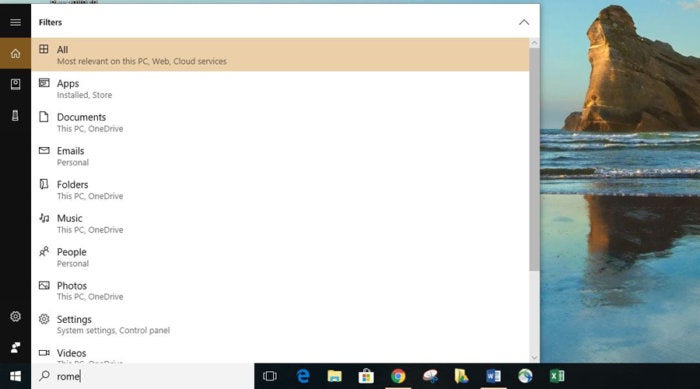The image size is (700, 389).
Task: Click the search box containing 'rome'
Action: pyautogui.click(x=142, y=376)
